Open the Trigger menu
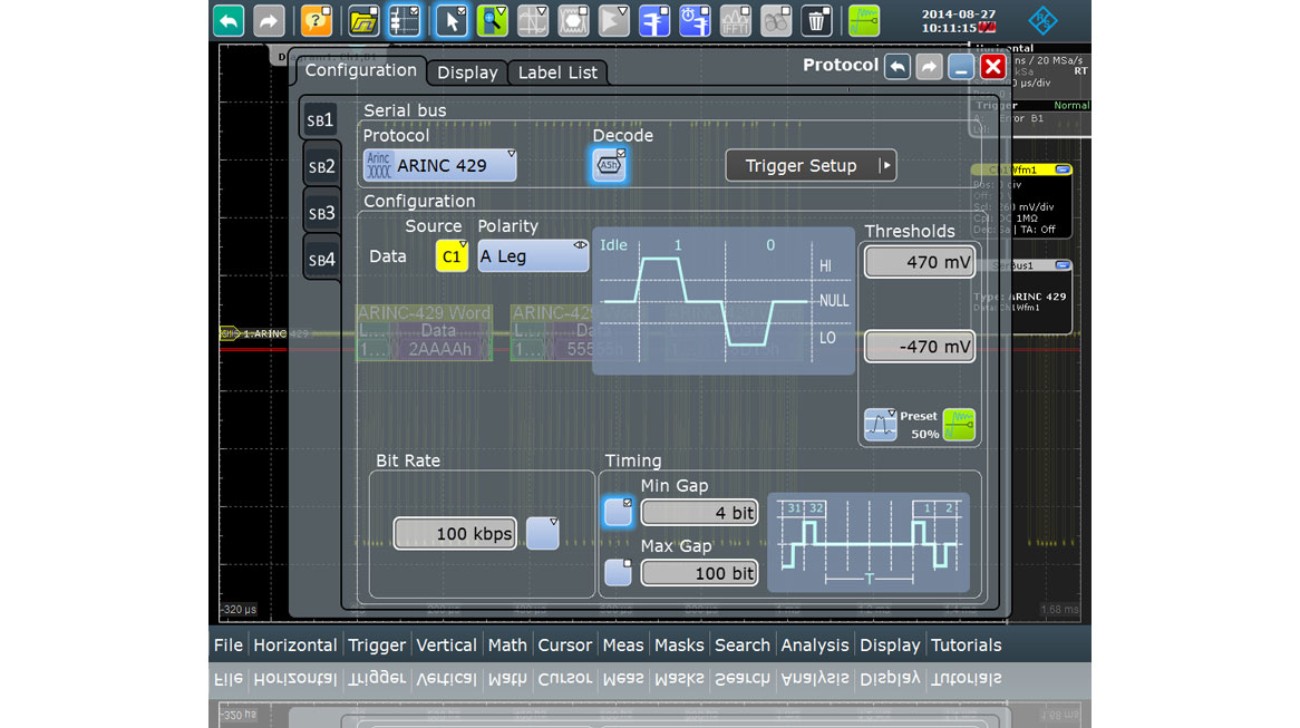 tap(377, 645)
